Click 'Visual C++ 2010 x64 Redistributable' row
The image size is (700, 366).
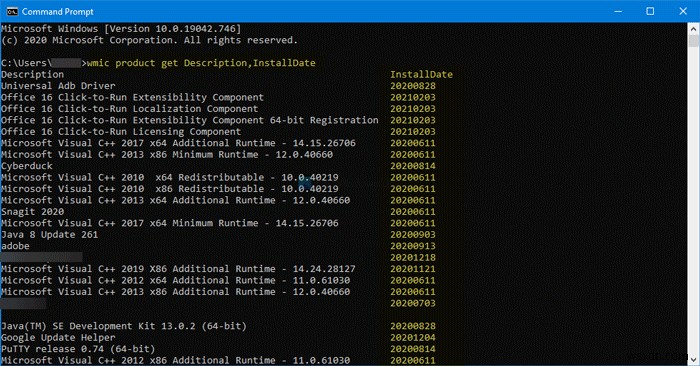click(170, 178)
